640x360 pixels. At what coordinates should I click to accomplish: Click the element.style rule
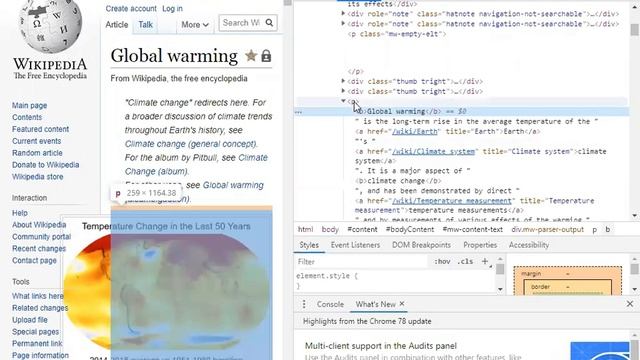pyautogui.click(x=327, y=276)
